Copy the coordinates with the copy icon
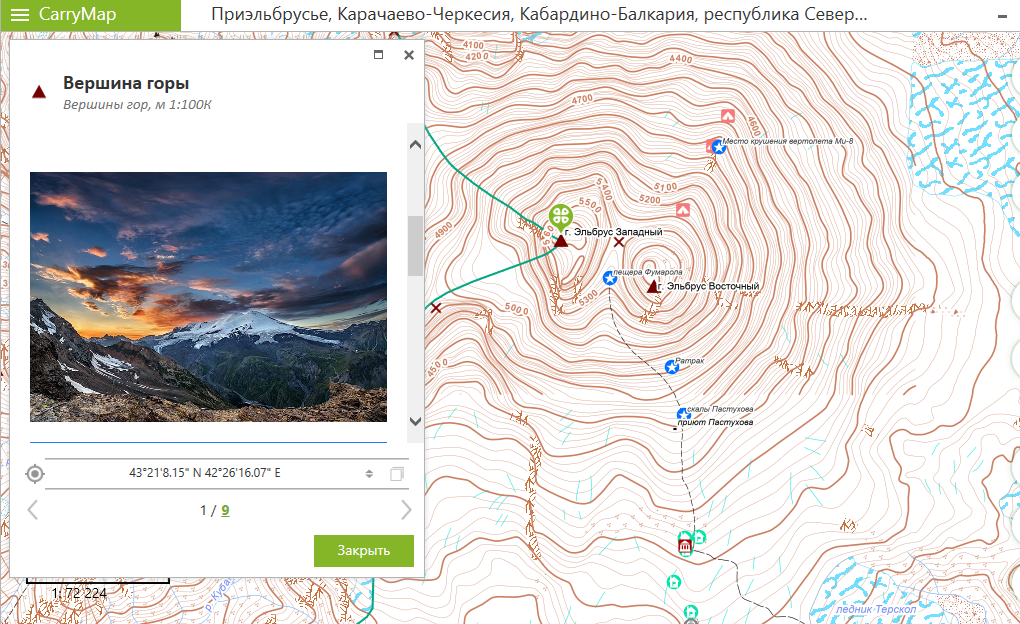This screenshot has width=1020, height=624. point(396,474)
